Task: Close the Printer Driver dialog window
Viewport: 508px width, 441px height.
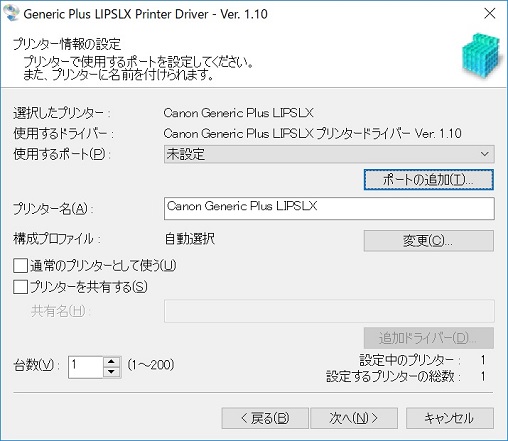Action: [490, 14]
